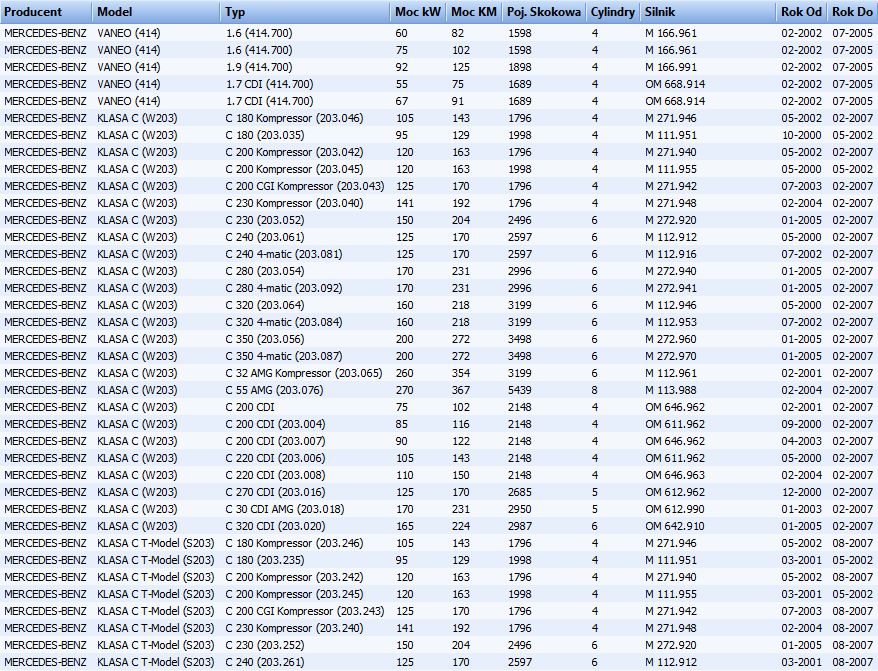Click the Silnik column header

708,12
